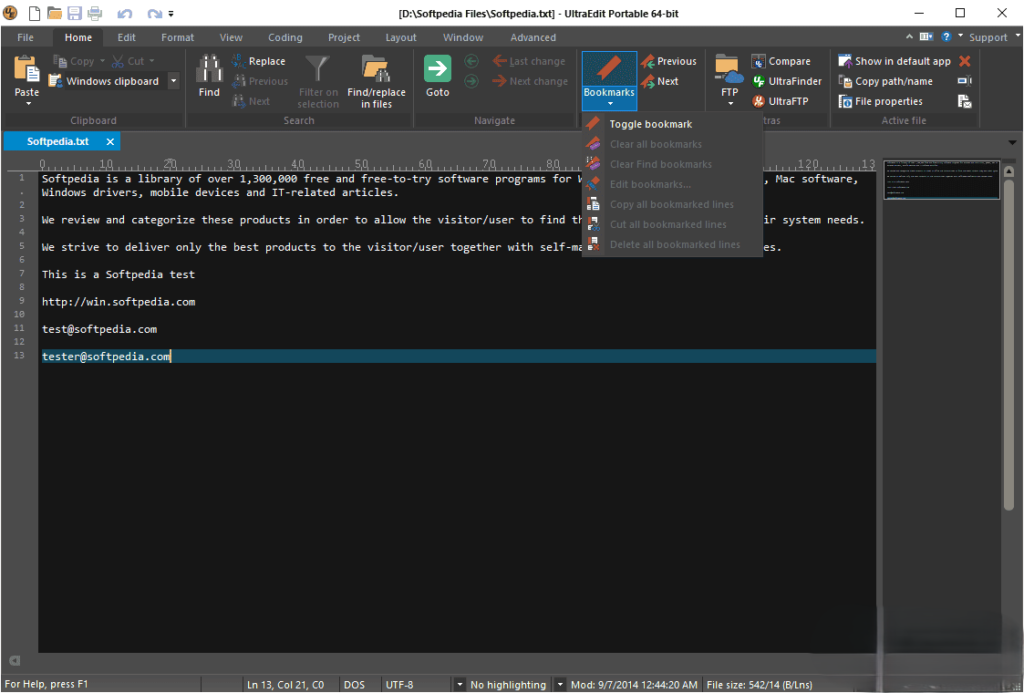Click Last change navigation button
This screenshot has height=693, width=1024.
[x=530, y=61]
